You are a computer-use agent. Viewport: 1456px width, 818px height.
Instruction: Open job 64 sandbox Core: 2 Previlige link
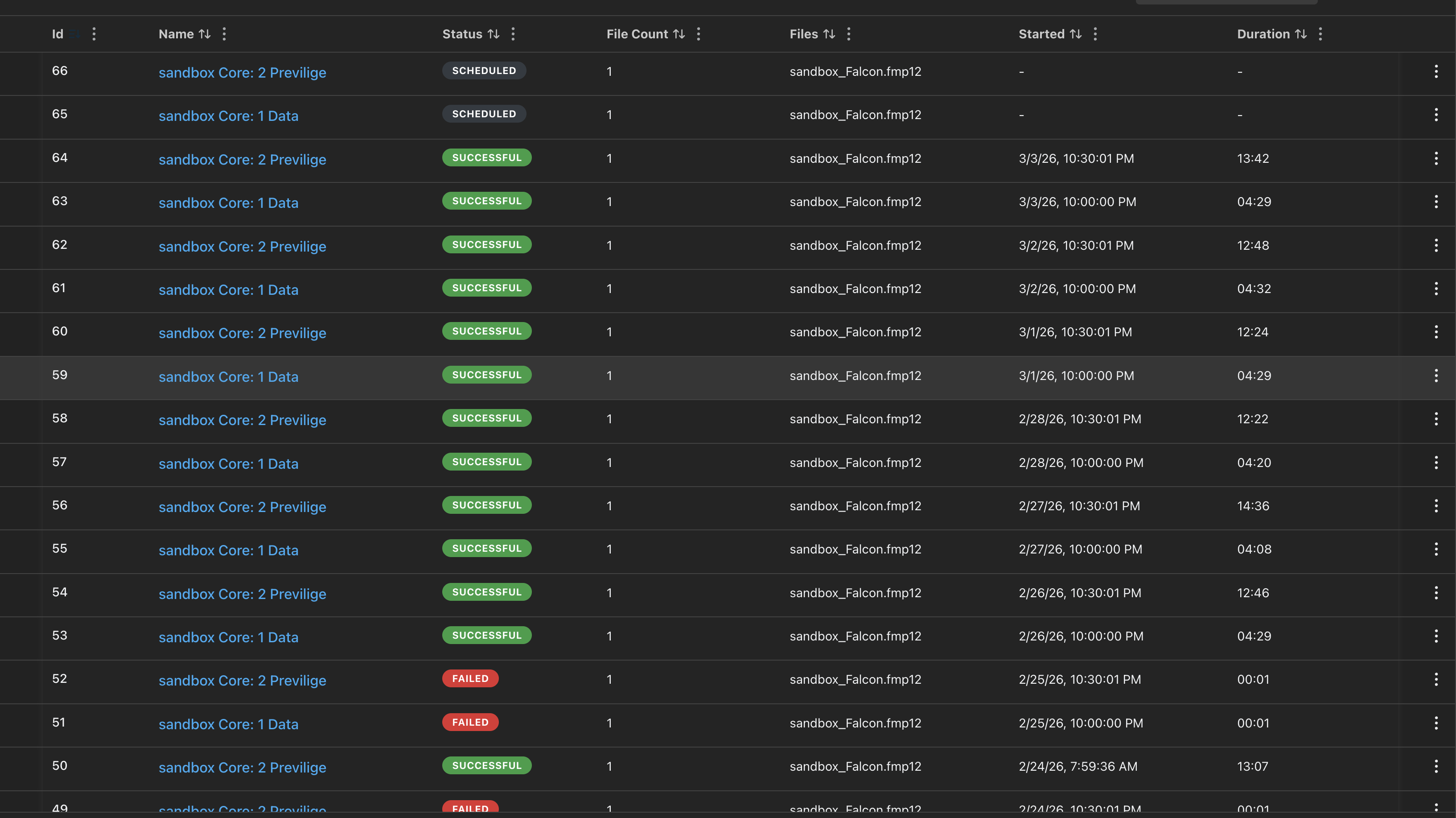tap(242, 159)
